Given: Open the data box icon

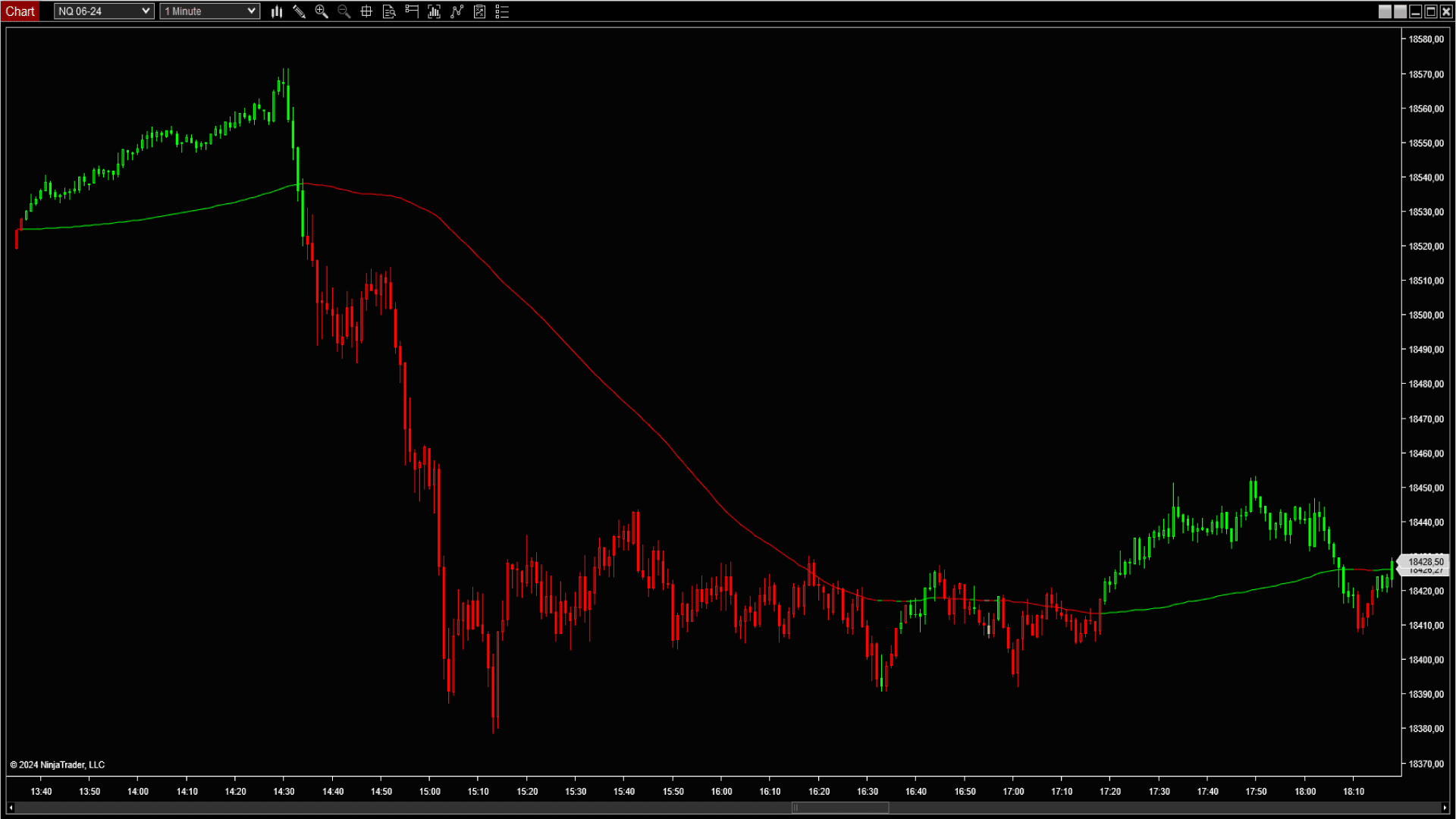Looking at the screenshot, I should point(389,11).
